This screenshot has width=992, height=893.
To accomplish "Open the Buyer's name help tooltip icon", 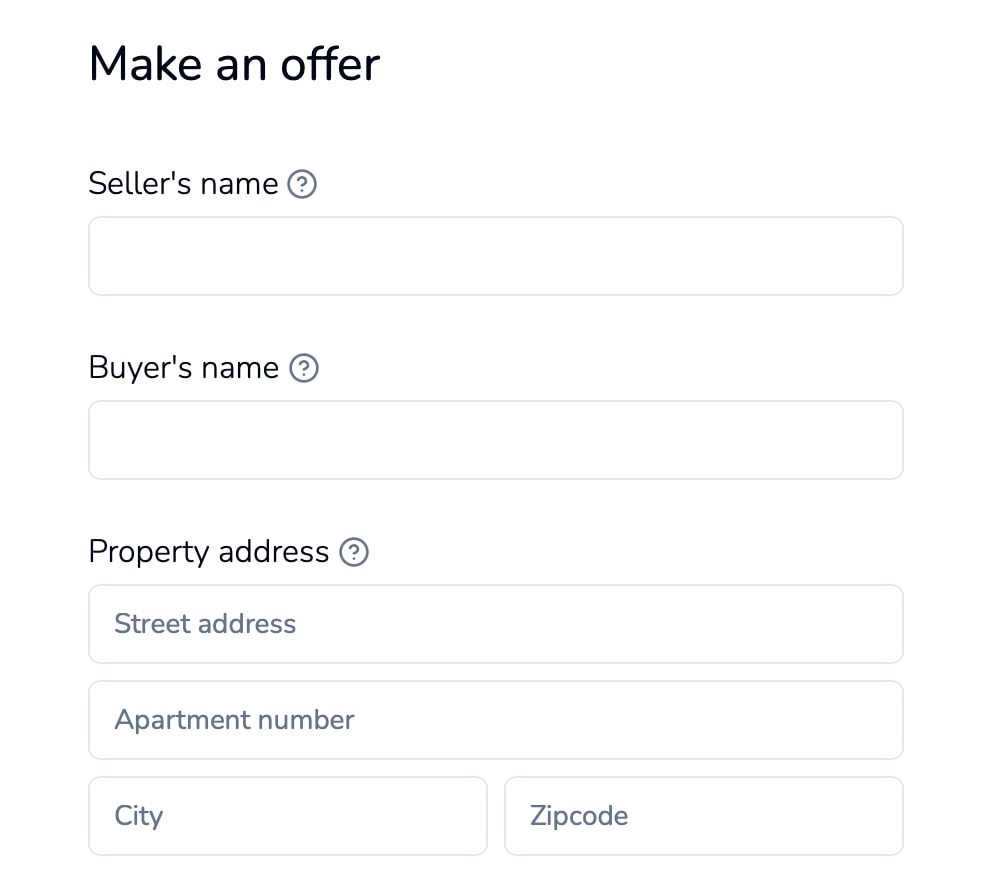I will tap(304, 368).
